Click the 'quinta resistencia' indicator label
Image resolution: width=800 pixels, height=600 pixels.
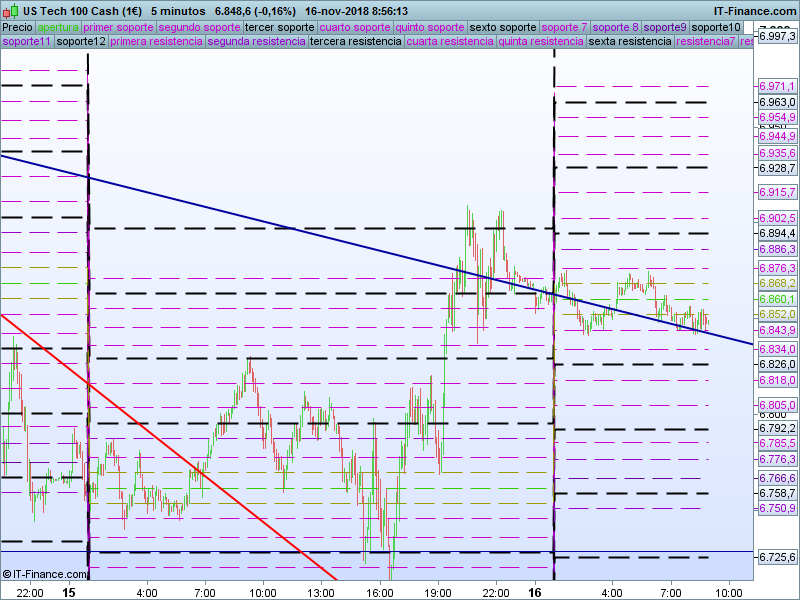click(541, 42)
